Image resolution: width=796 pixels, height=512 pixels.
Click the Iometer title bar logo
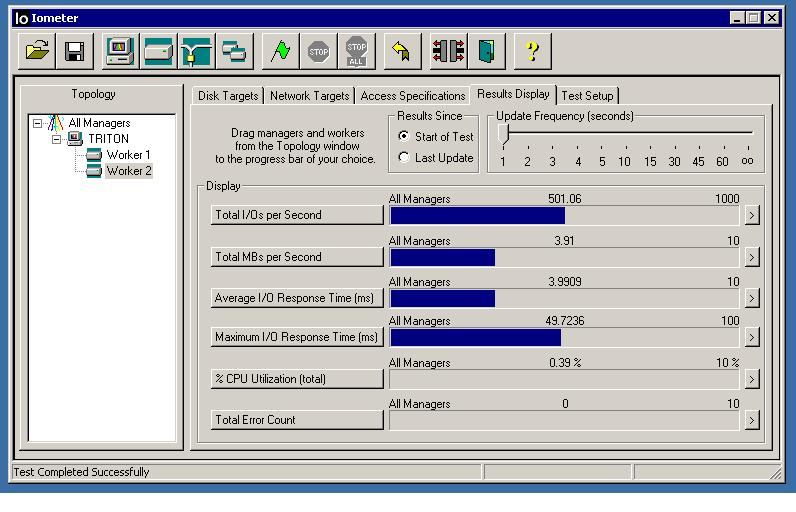(22, 18)
